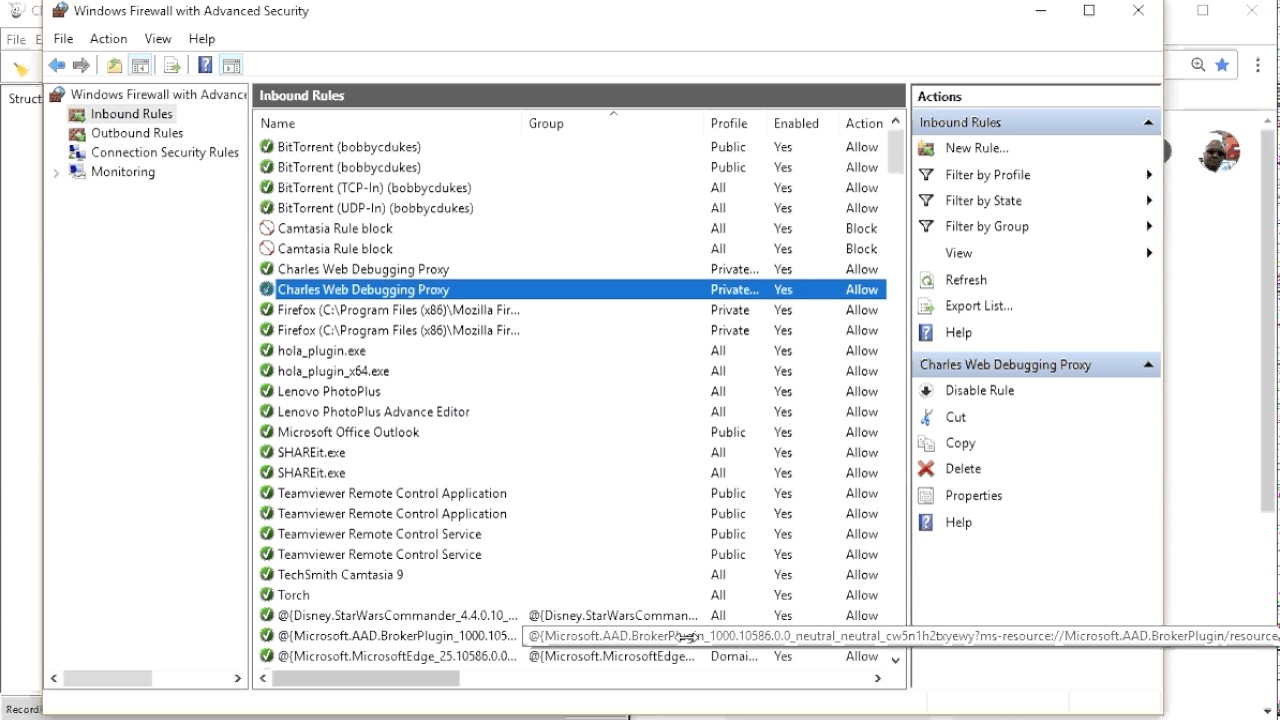The image size is (1280, 720).
Task: Toggle Show/Hide Console Tree toolbar icon
Action: coord(141,66)
